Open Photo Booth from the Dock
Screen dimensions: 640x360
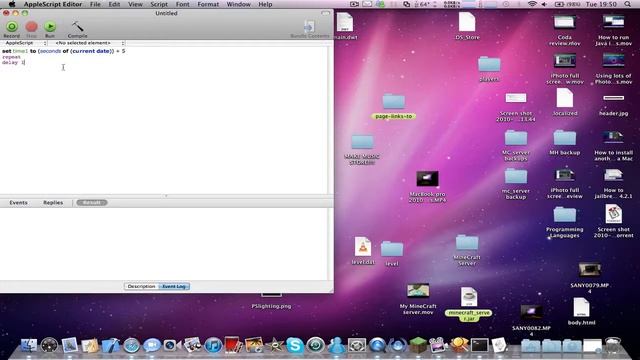(233, 345)
